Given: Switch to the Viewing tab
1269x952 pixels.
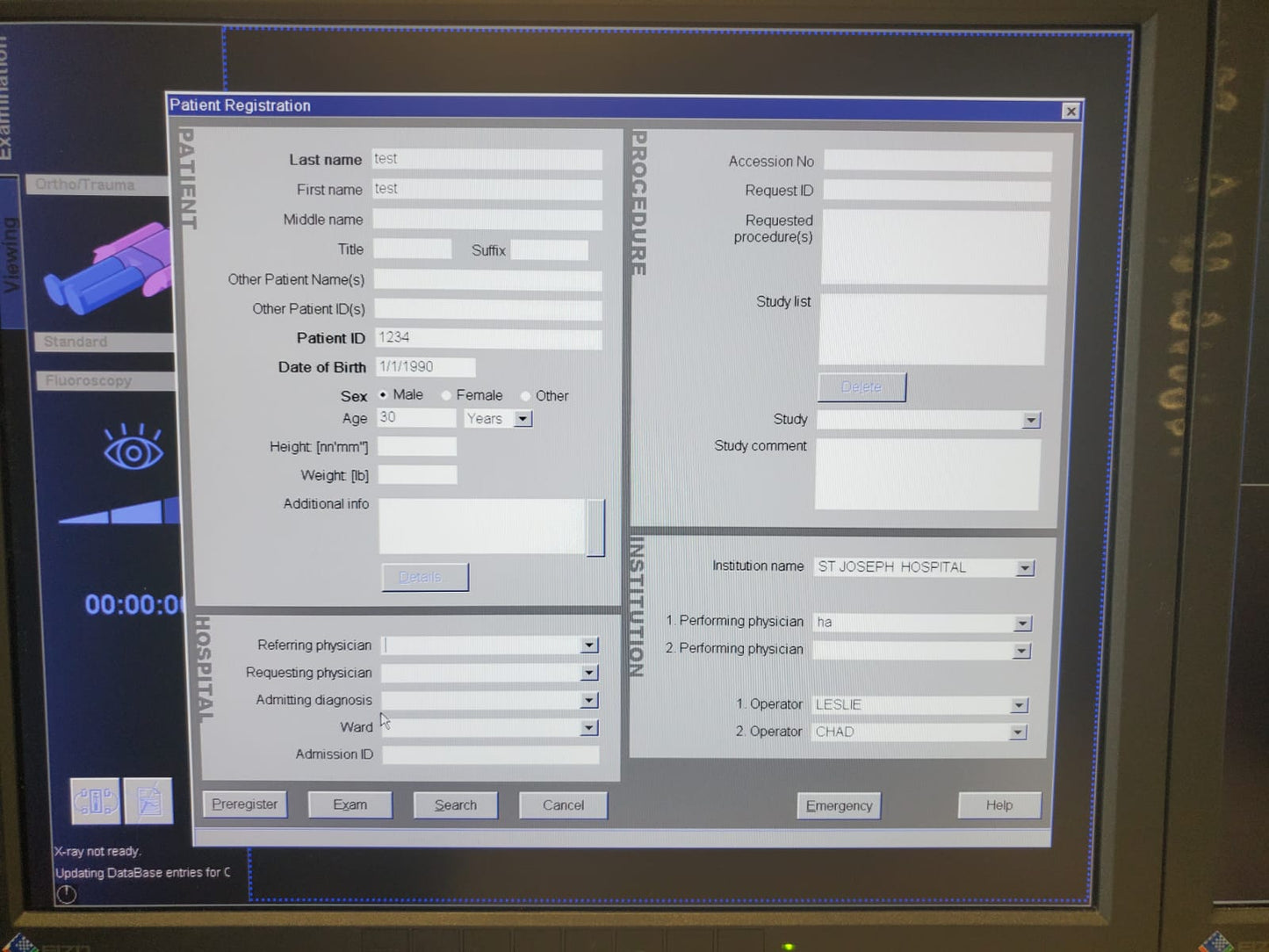Looking at the screenshot, I should [11, 255].
